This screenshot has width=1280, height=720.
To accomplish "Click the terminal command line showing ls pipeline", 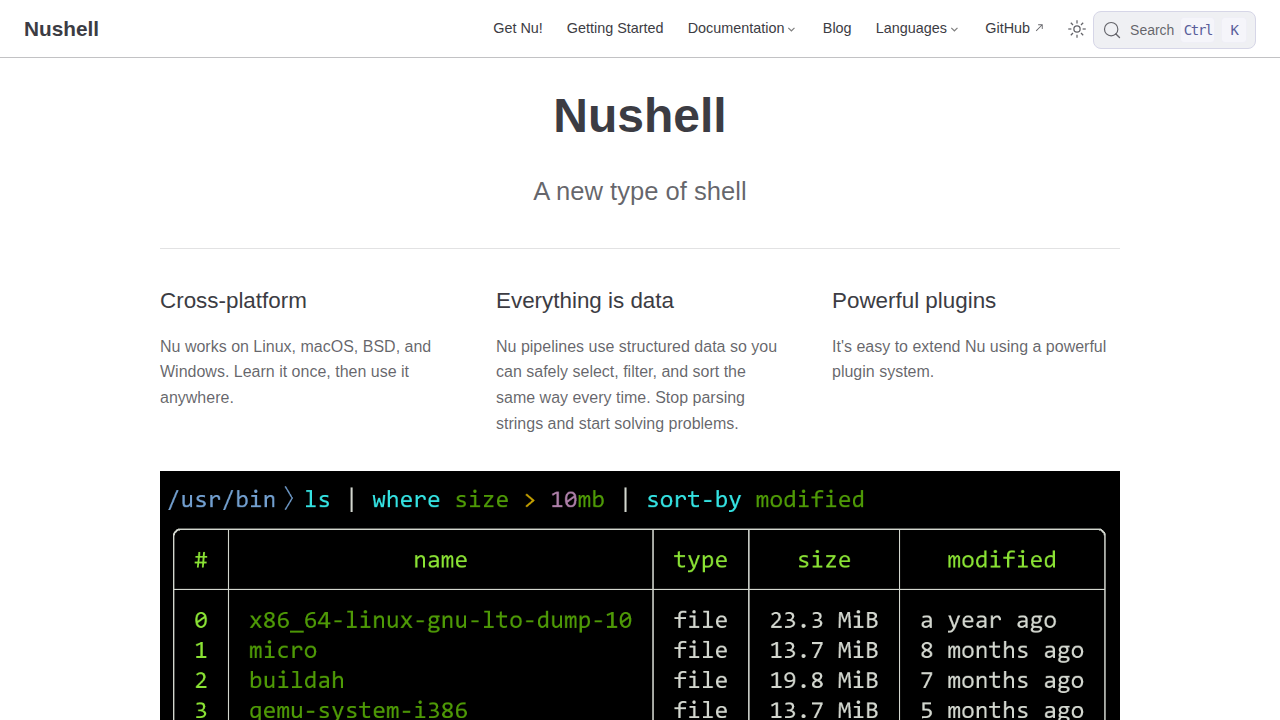I will tap(516, 499).
